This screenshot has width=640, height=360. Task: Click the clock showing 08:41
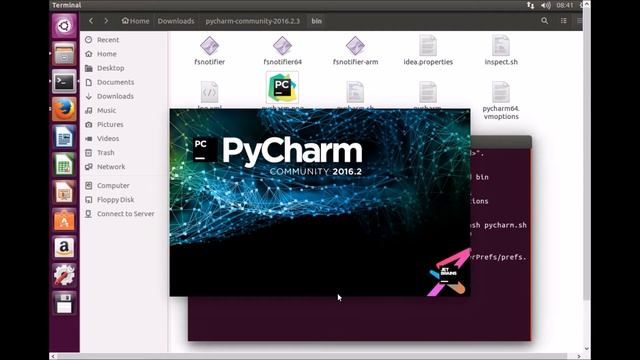(565, 5)
